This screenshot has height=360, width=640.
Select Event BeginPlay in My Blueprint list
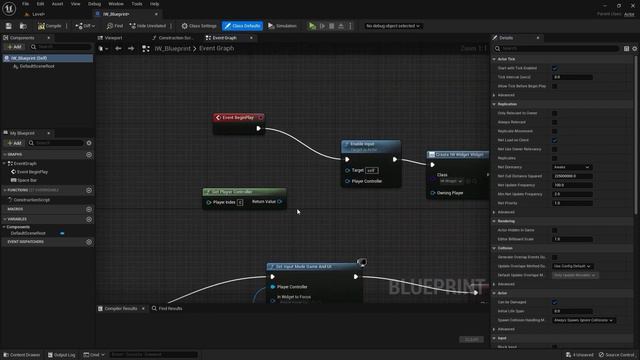pyautogui.click(x=32, y=172)
